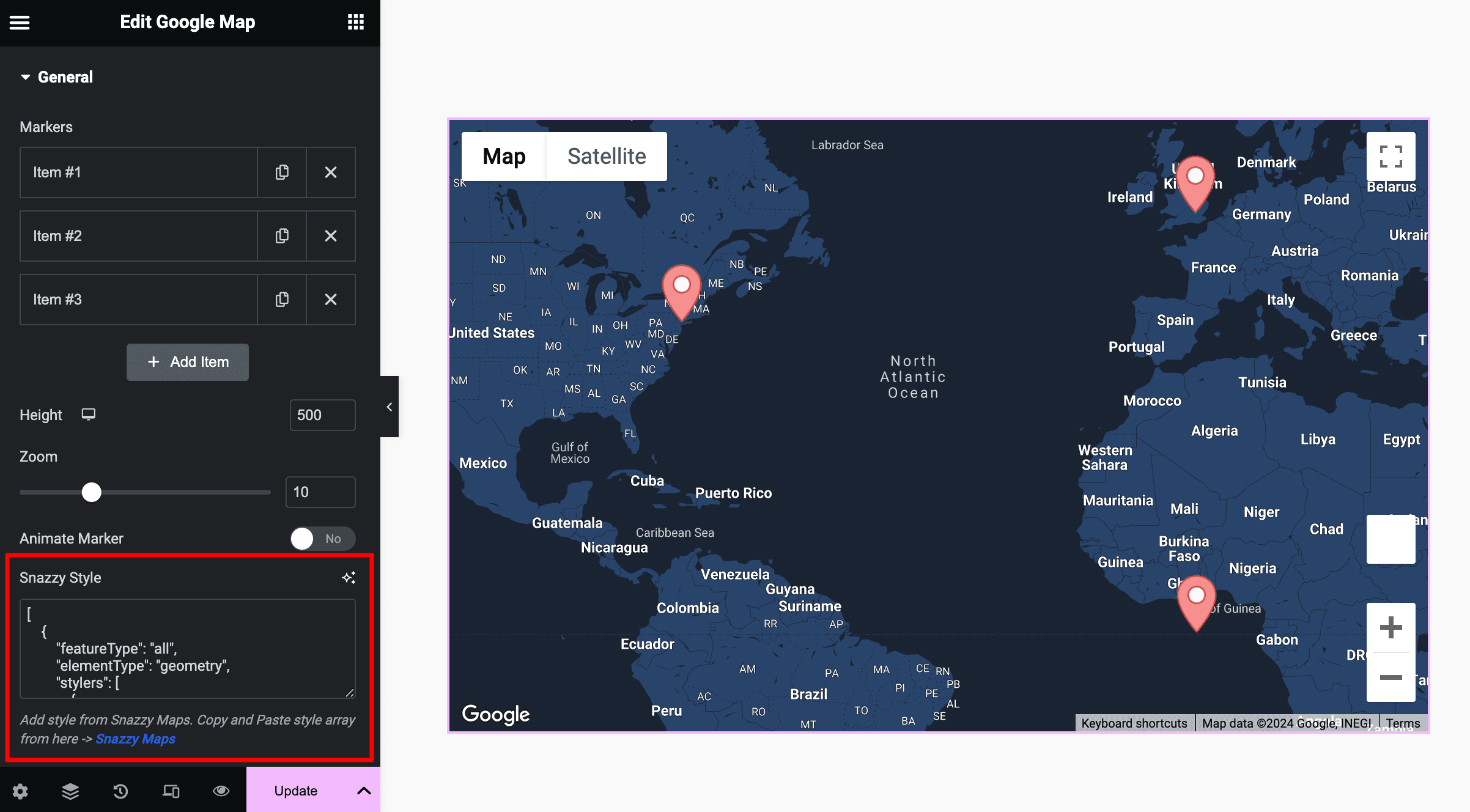Remove marker Item #1

coord(331,172)
